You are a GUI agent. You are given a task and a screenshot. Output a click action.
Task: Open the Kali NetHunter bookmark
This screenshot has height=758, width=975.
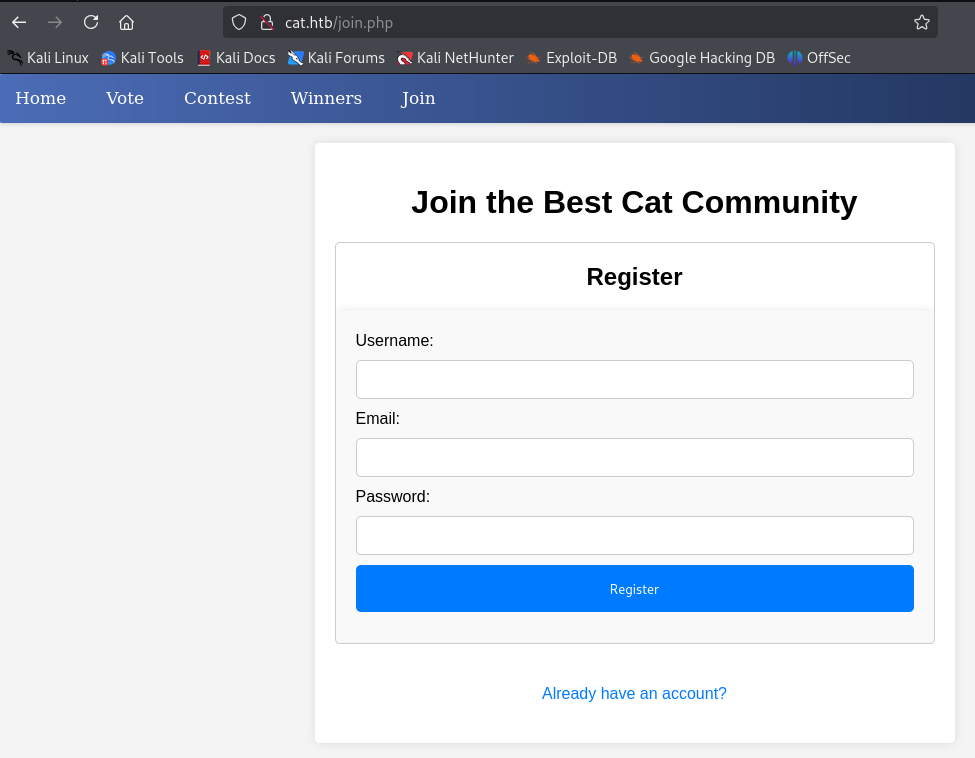pos(455,58)
